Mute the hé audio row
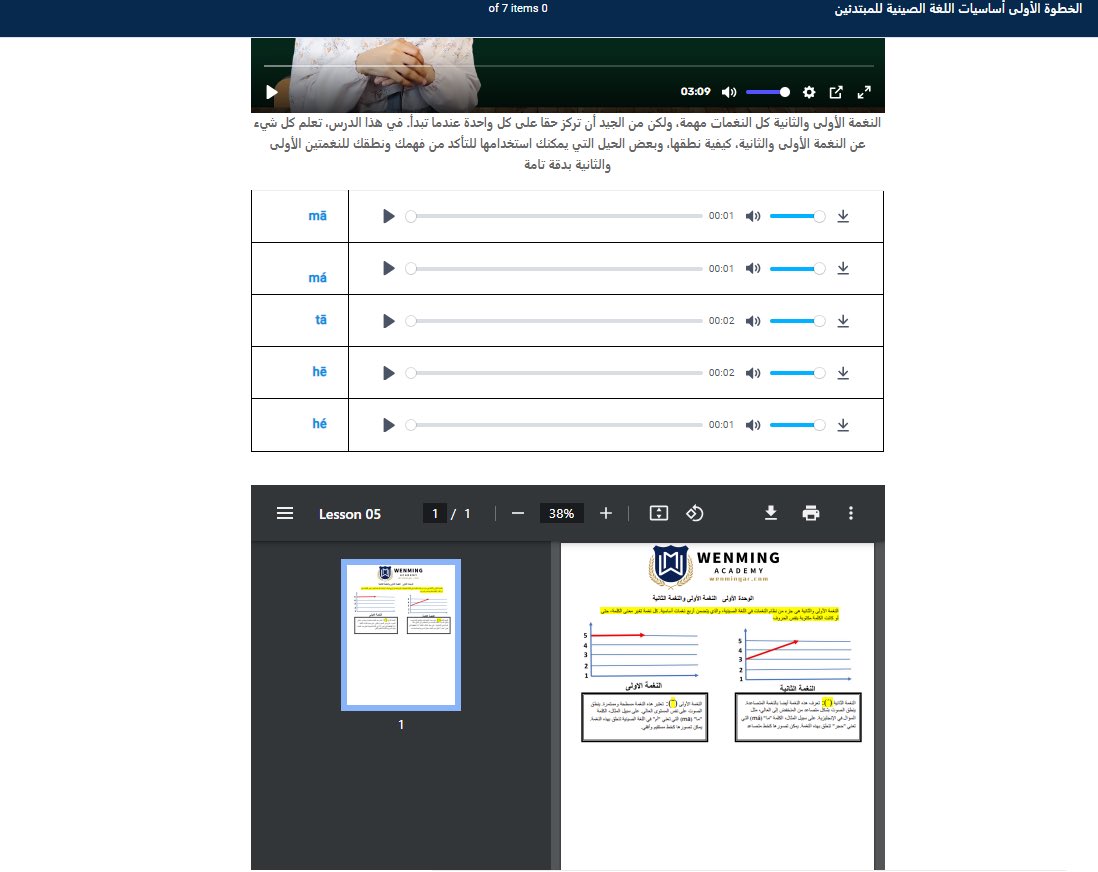 [x=753, y=425]
